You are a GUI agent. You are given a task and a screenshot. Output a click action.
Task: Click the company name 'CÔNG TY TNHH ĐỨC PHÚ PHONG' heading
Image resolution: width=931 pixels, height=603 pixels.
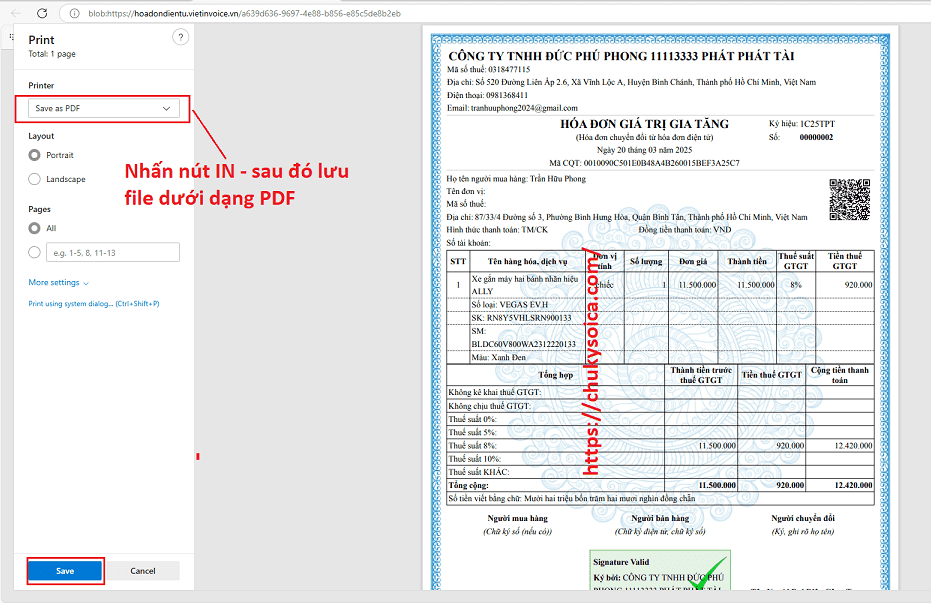[621, 56]
